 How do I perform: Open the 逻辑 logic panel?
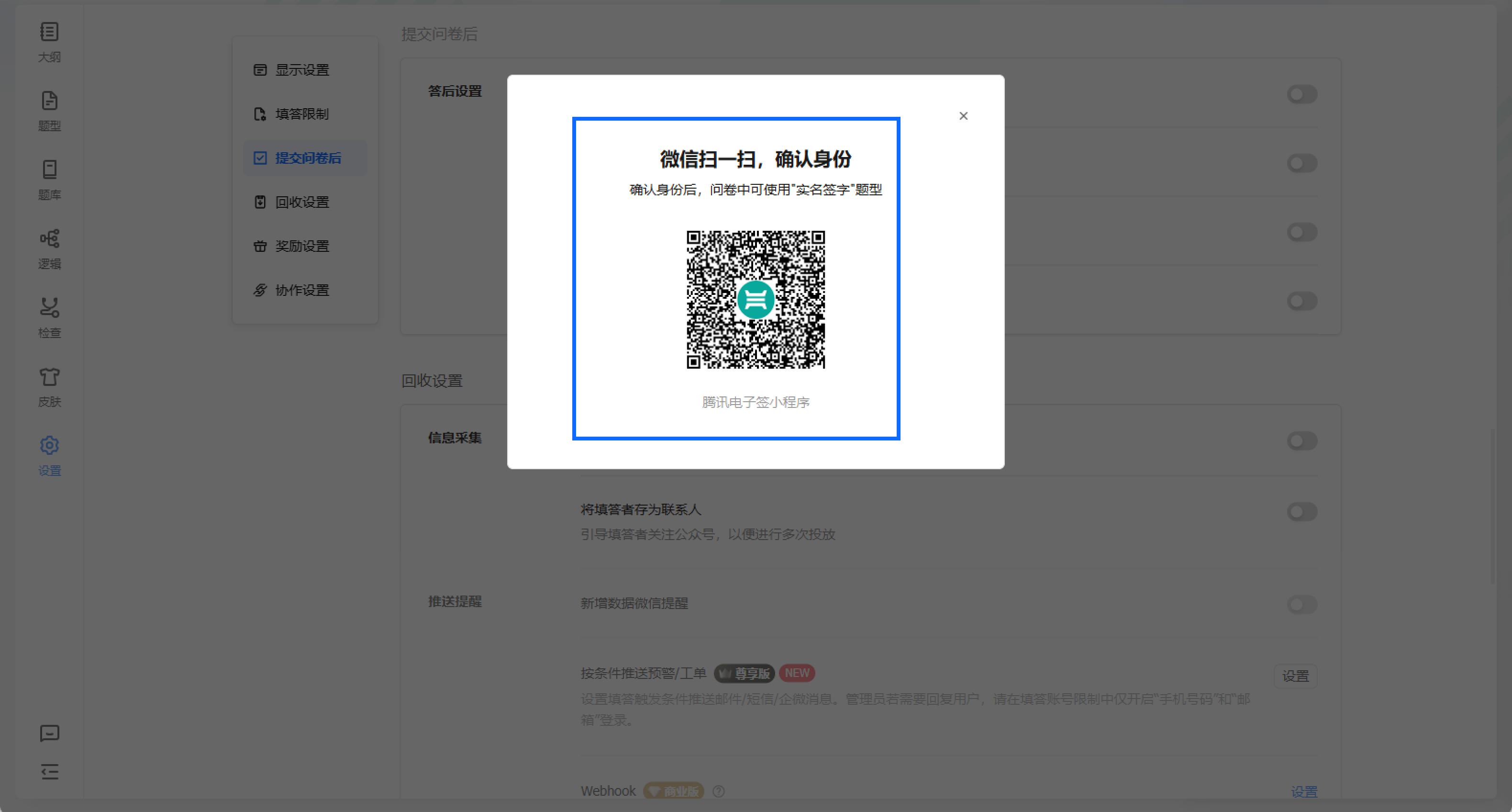tap(49, 249)
